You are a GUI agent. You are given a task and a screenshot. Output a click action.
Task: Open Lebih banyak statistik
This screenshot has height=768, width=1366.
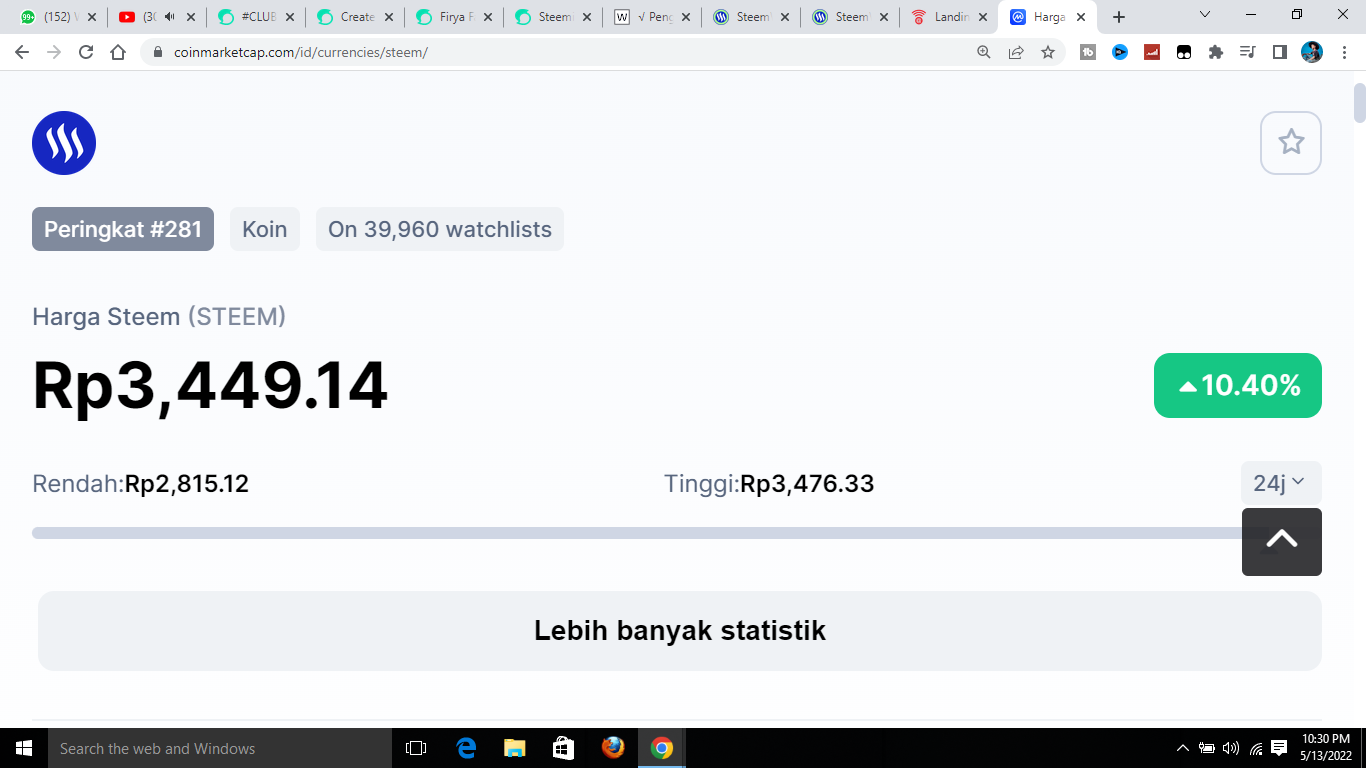pyautogui.click(x=680, y=631)
